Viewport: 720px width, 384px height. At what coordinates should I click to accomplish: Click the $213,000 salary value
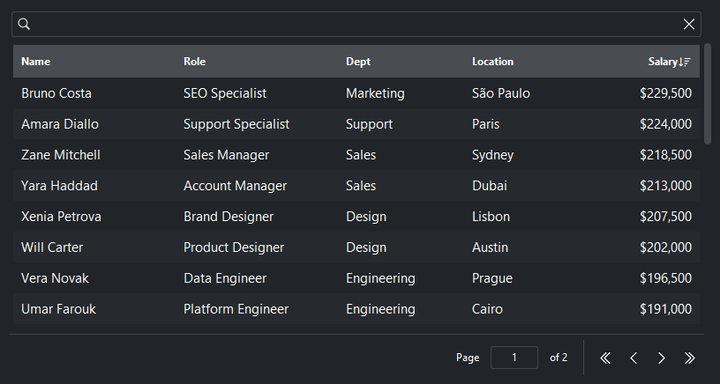pyautogui.click(x=666, y=186)
